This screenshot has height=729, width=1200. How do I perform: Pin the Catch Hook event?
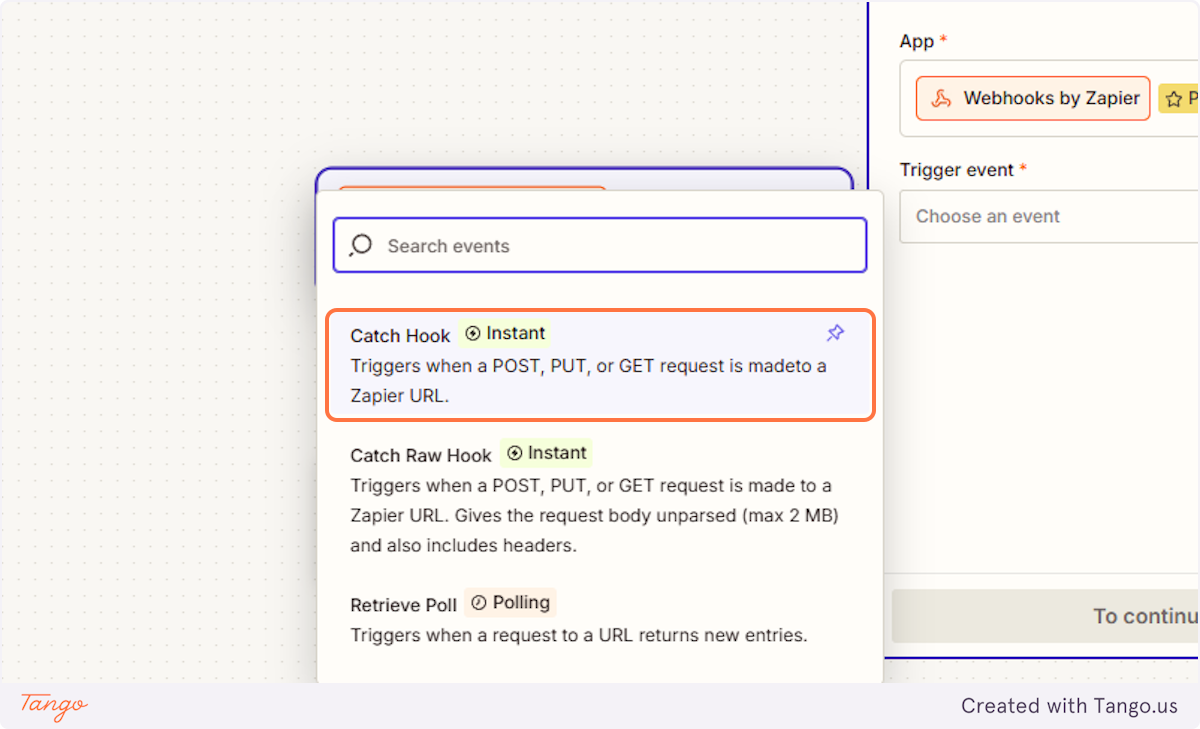(835, 334)
